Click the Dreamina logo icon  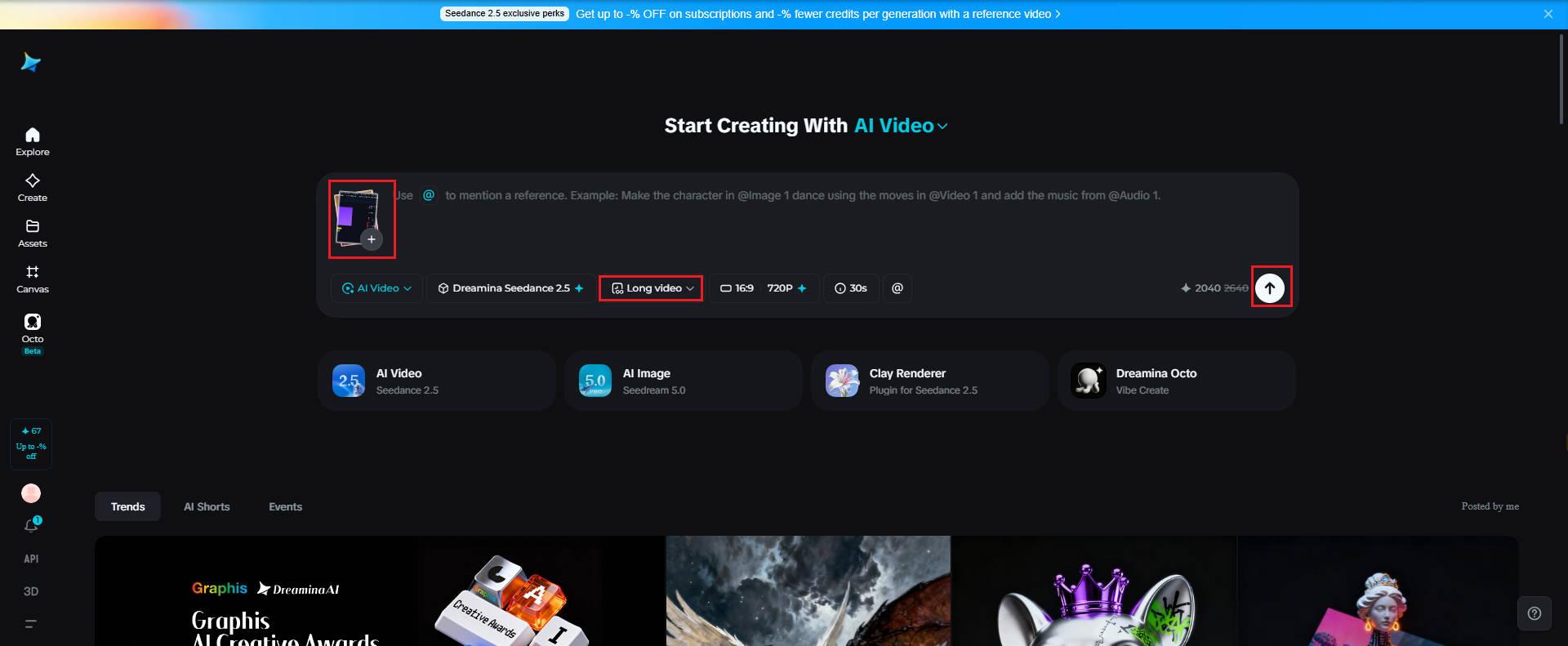click(x=31, y=62)
